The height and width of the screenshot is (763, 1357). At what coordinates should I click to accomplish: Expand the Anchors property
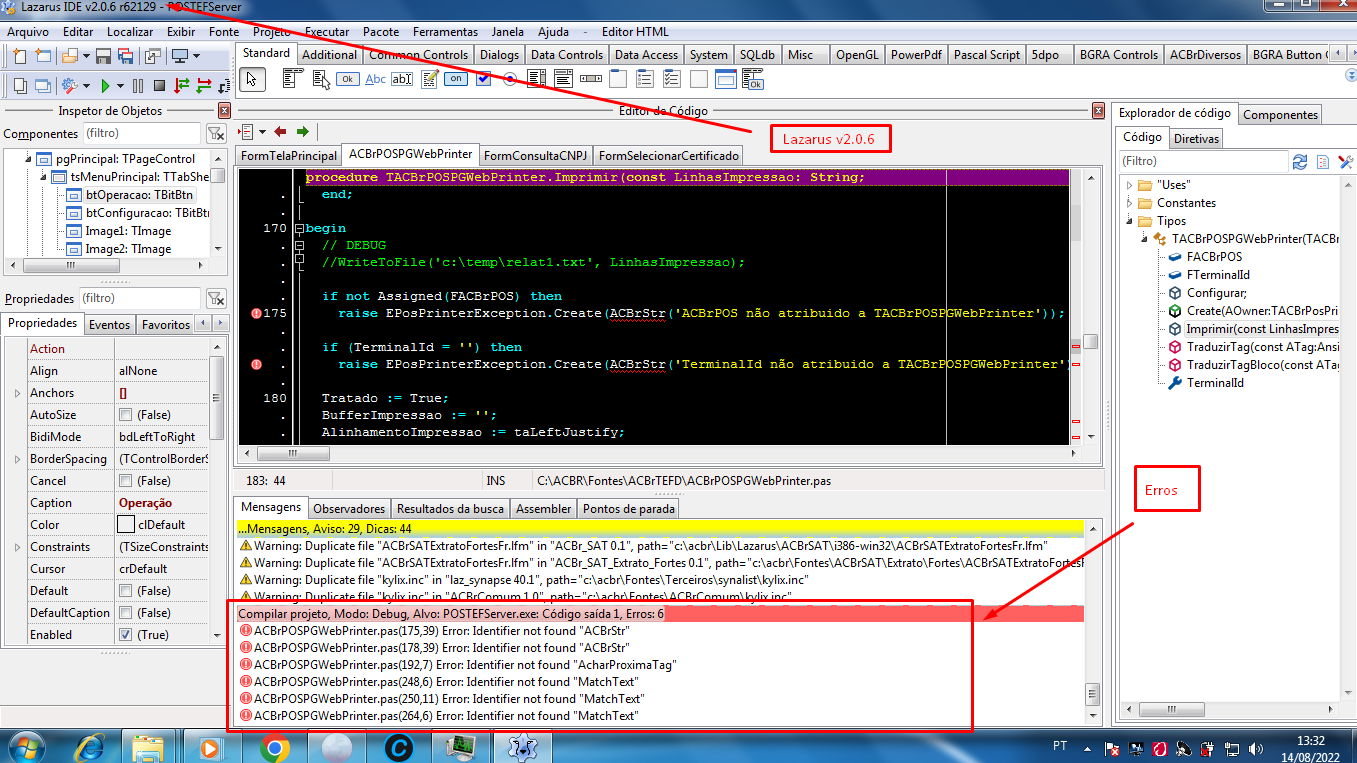pyautogui.click(x=17, y=393)
